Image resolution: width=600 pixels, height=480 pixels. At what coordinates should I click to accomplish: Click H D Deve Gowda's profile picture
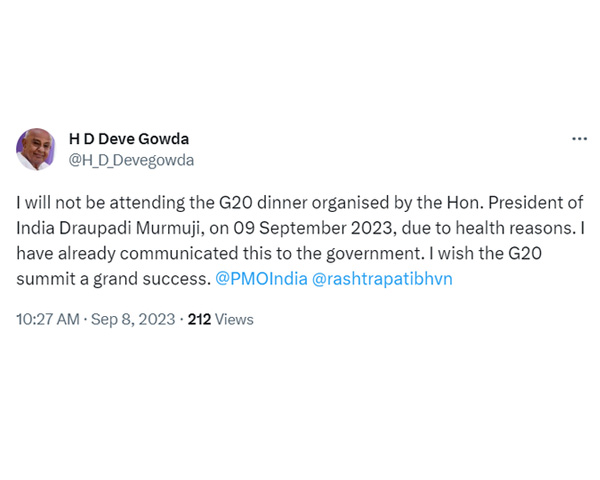[x=36, y=149]
